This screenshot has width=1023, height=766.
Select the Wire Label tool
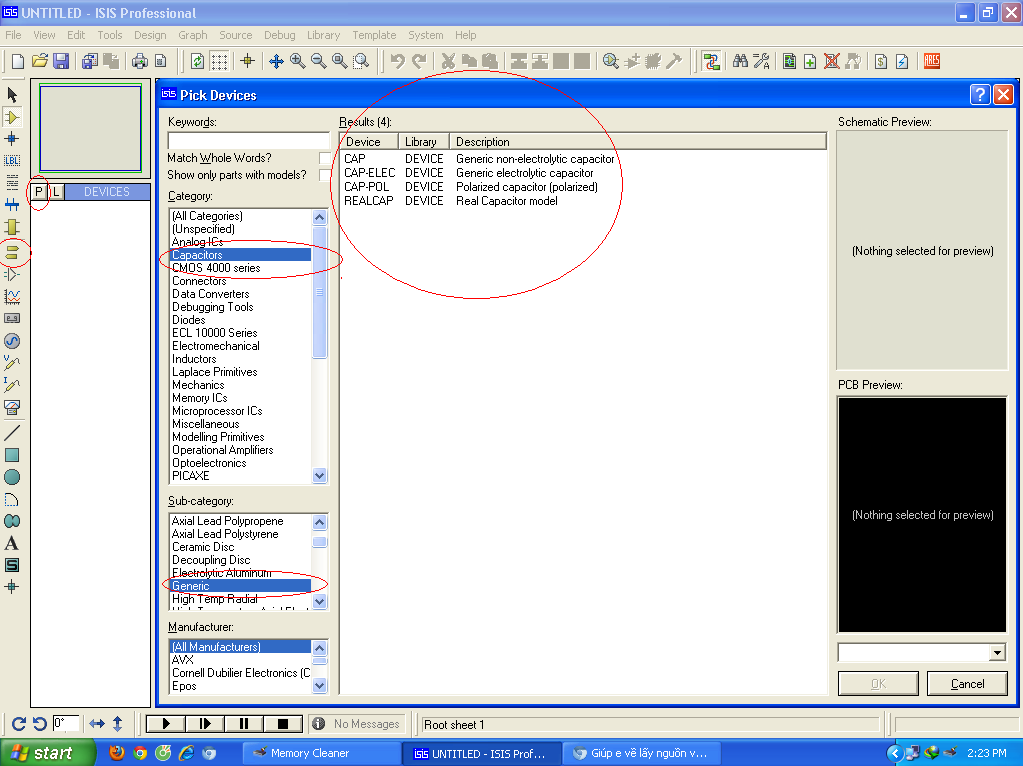pos(12,160)
